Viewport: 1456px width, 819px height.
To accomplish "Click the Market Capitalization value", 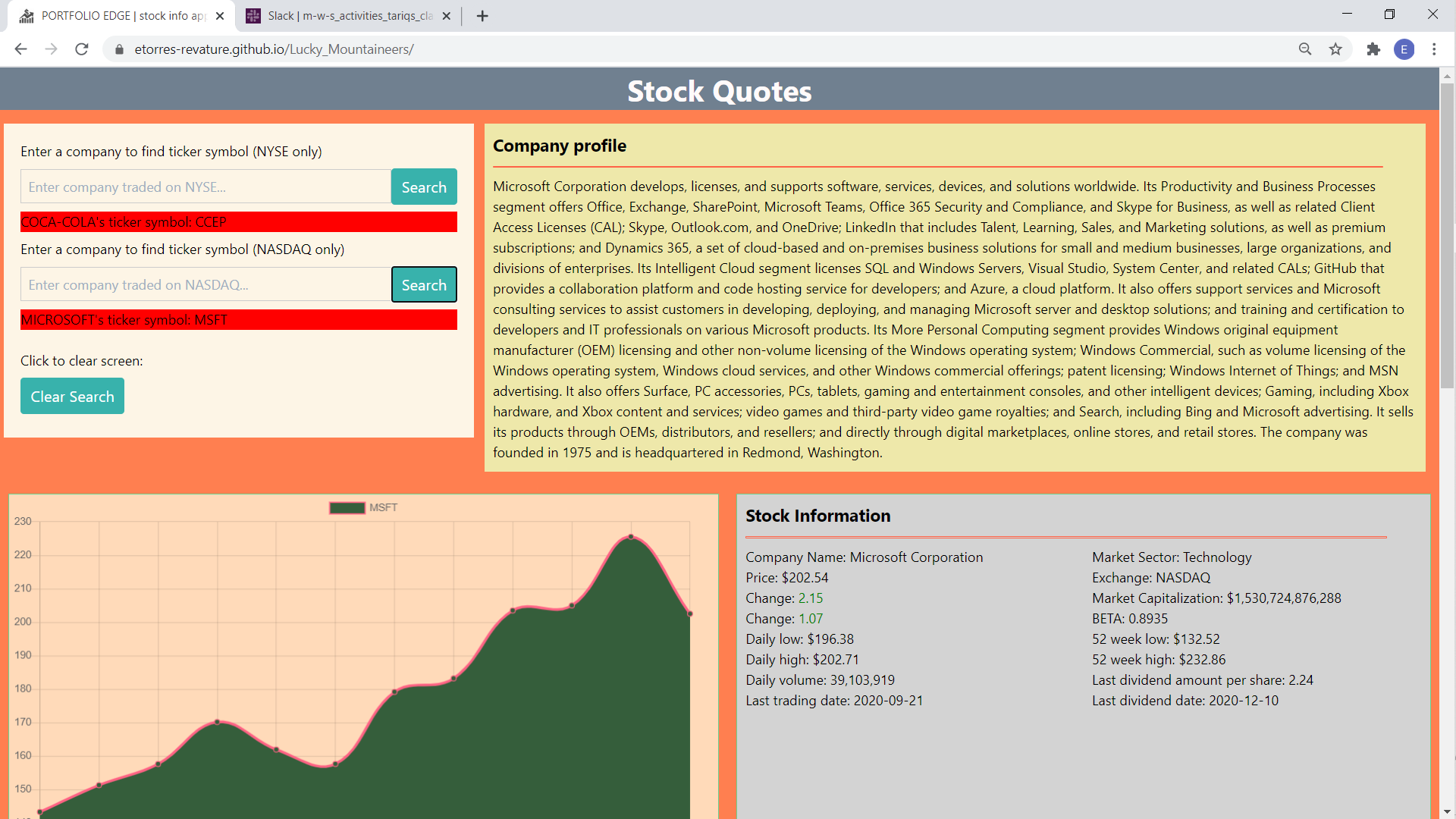I will tap(1284, 598).
